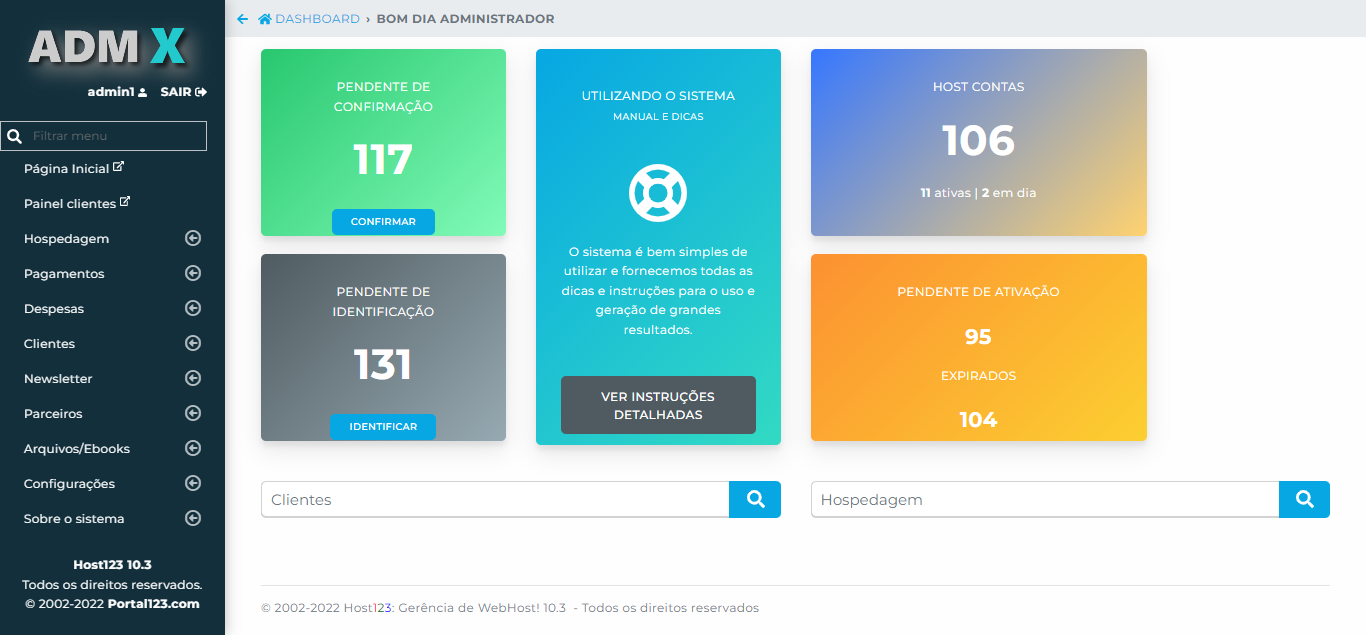Expand the Newsletter arrow in the sidebar
Image resolution: width=1366 pixels, height=635 pixels.
coord(193,379)
